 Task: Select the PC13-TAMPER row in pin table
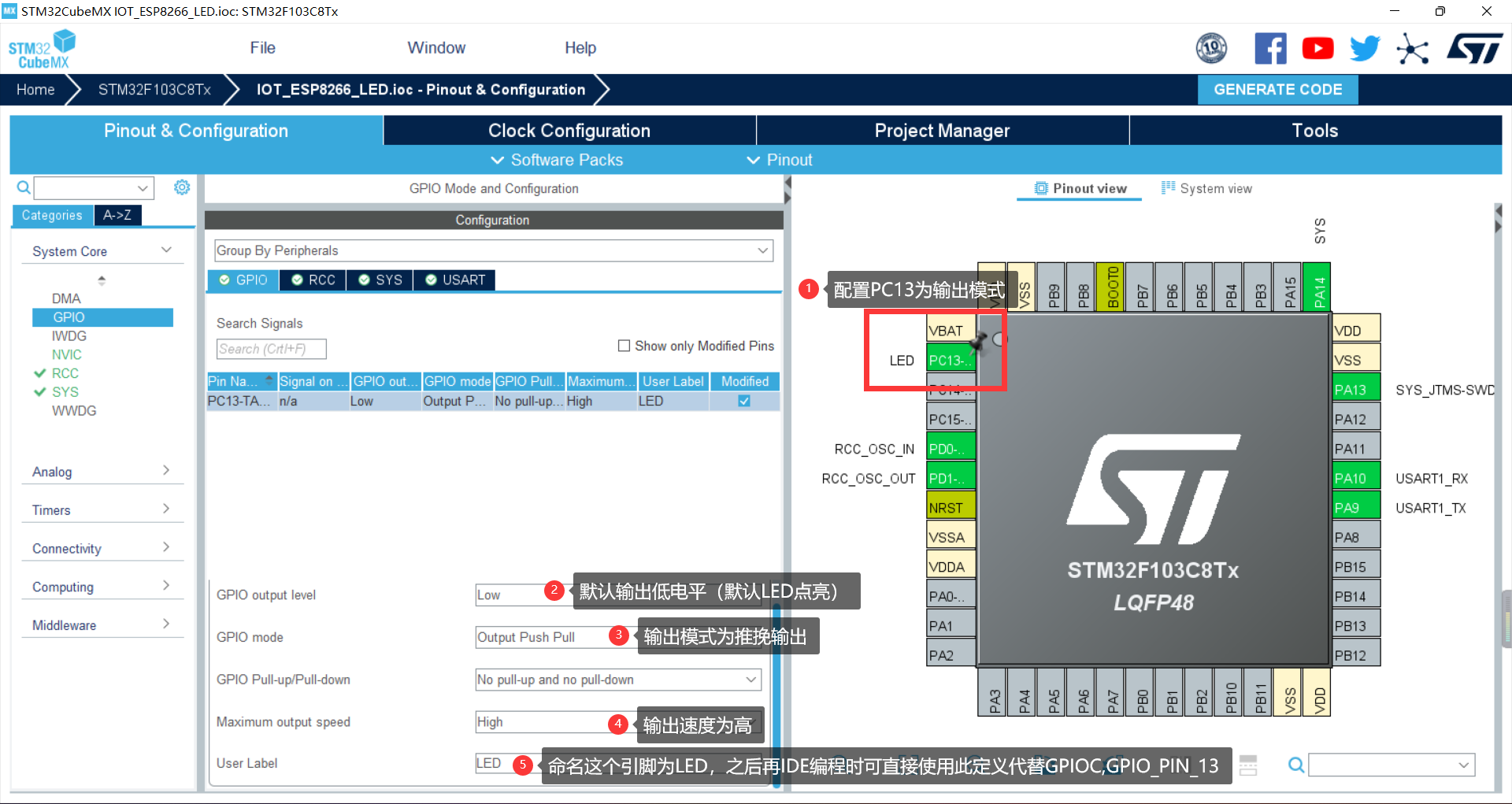(x=493, y=401)
